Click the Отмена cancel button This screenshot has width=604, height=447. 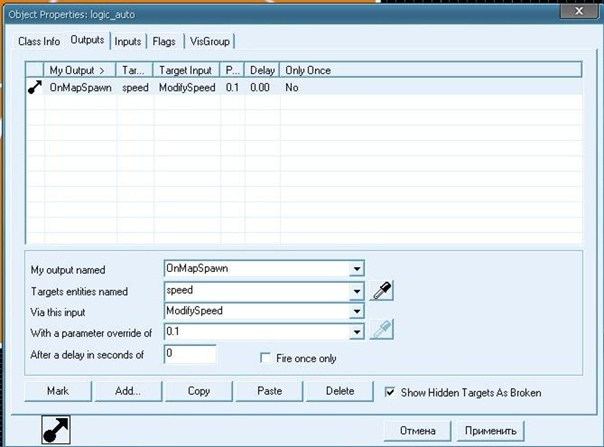pyautogui.click(x=418, y=431)
